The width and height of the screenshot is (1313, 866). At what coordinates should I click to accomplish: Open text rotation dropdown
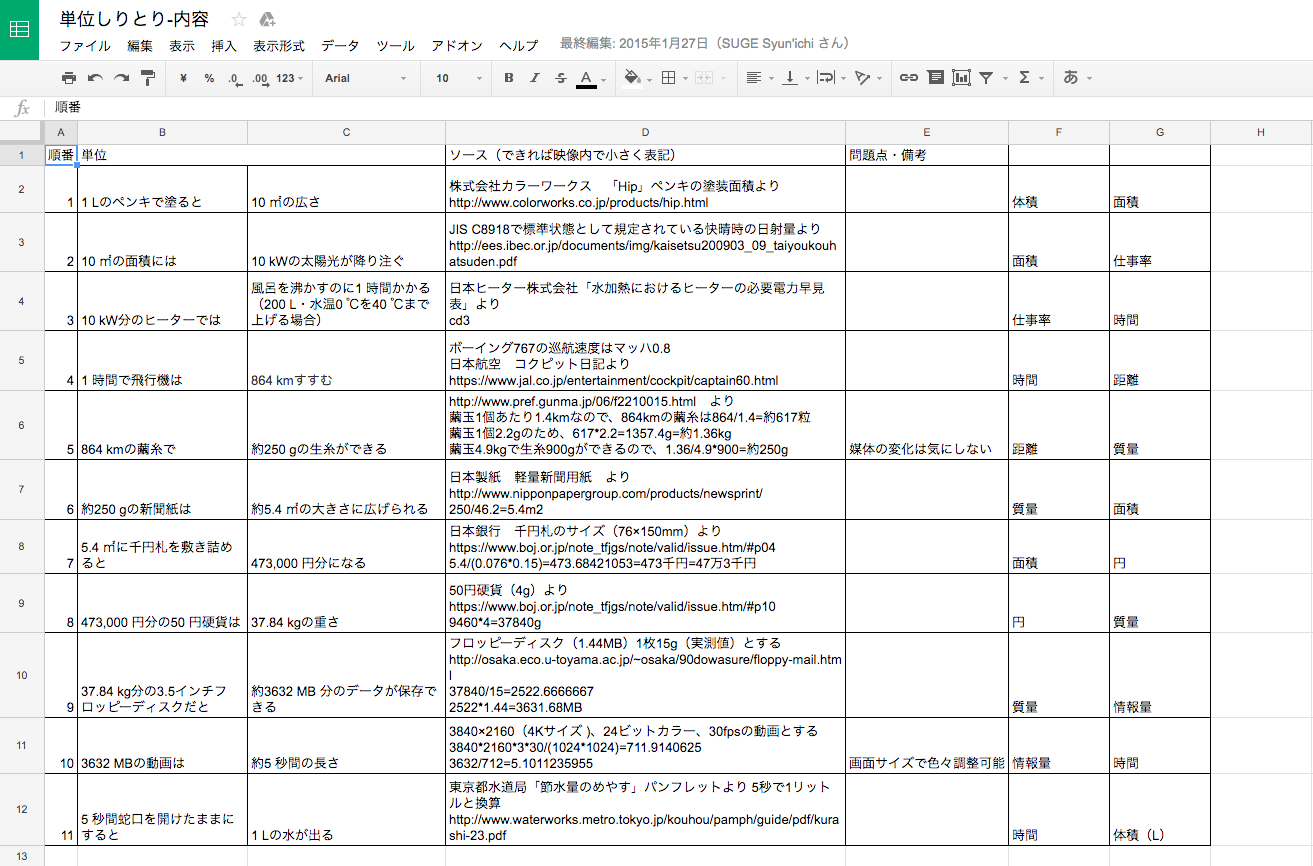click(x=867, y=78)
